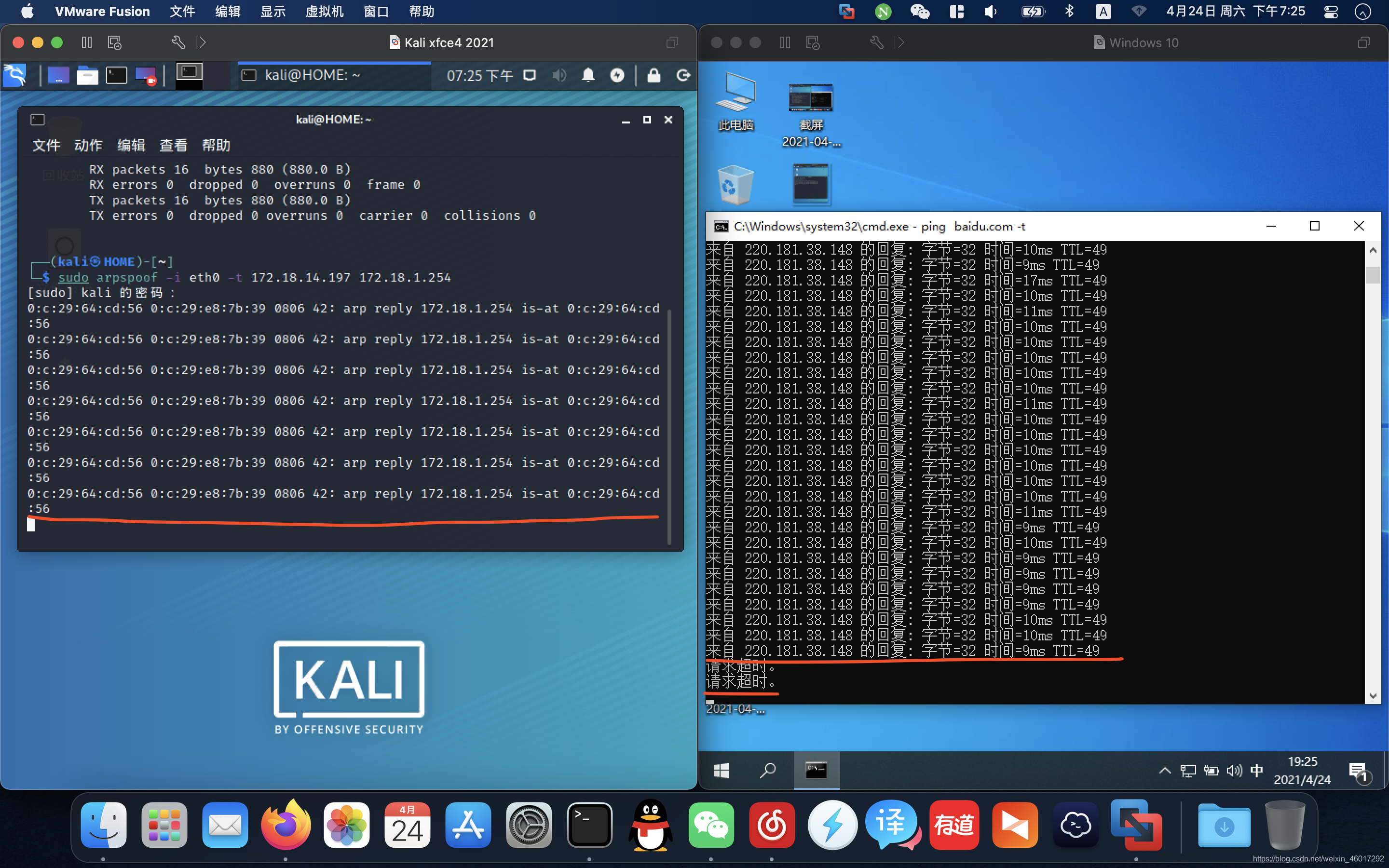Pause the Kali xfce4 2021 virtual machine
Screen dimensions: 1389x868
87,42
